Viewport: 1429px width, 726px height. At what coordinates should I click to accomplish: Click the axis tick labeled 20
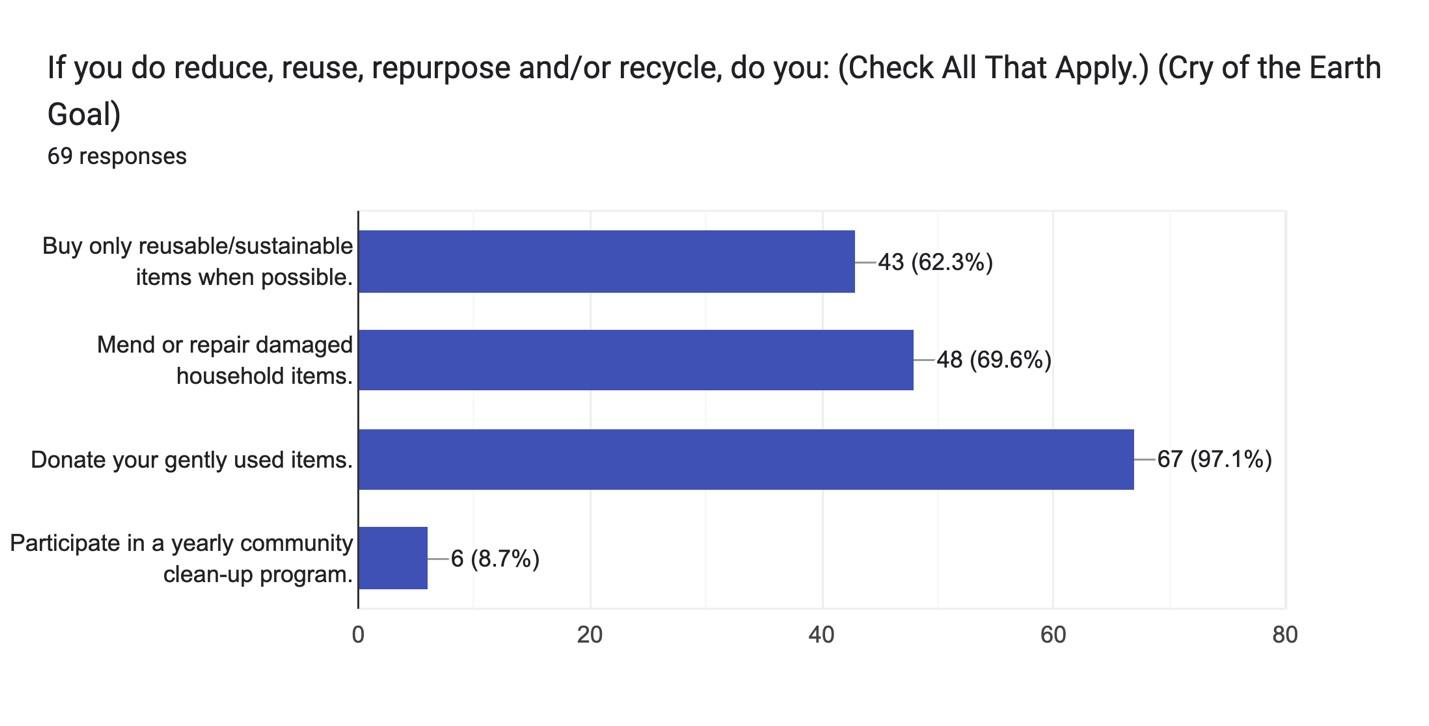pyautogui.click(x=590, y=634)
